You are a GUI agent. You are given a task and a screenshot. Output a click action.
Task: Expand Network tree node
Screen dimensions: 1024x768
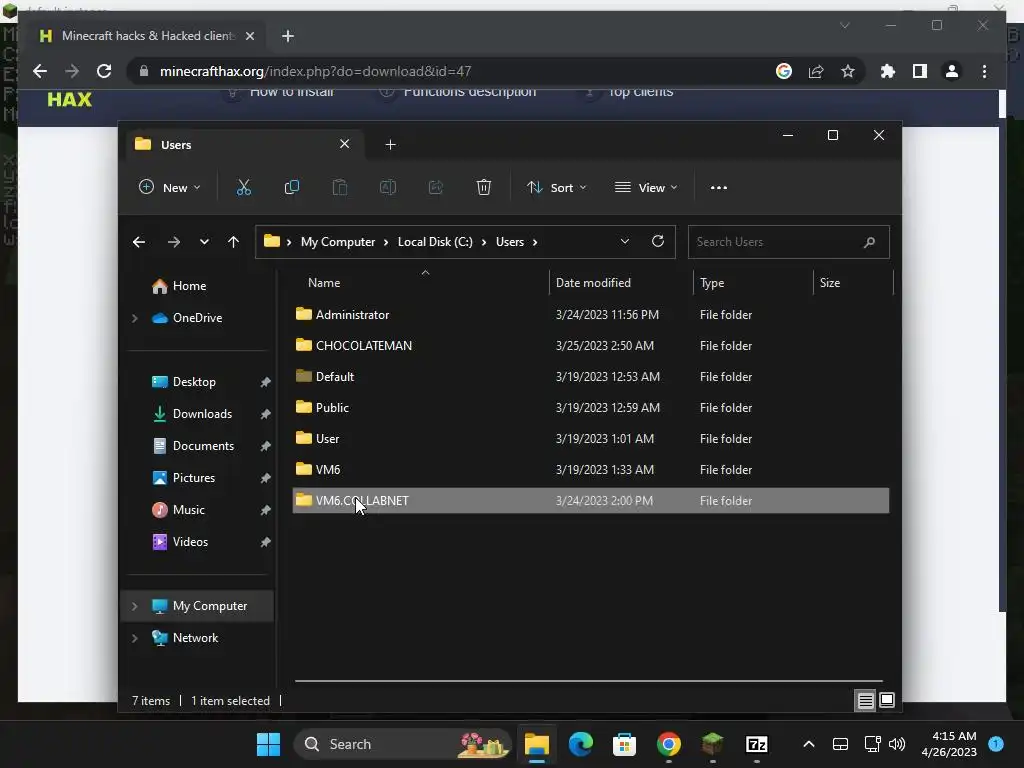click(135, 638)
